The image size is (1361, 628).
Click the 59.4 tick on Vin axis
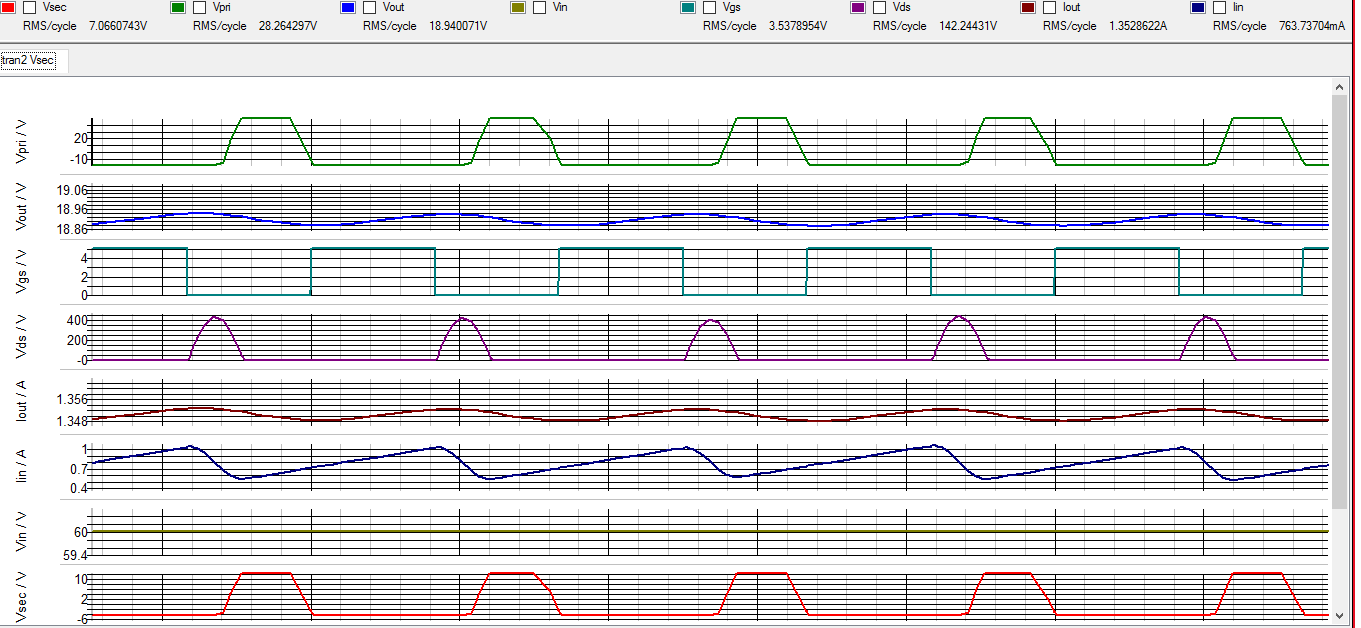click(x=77, y=555)
